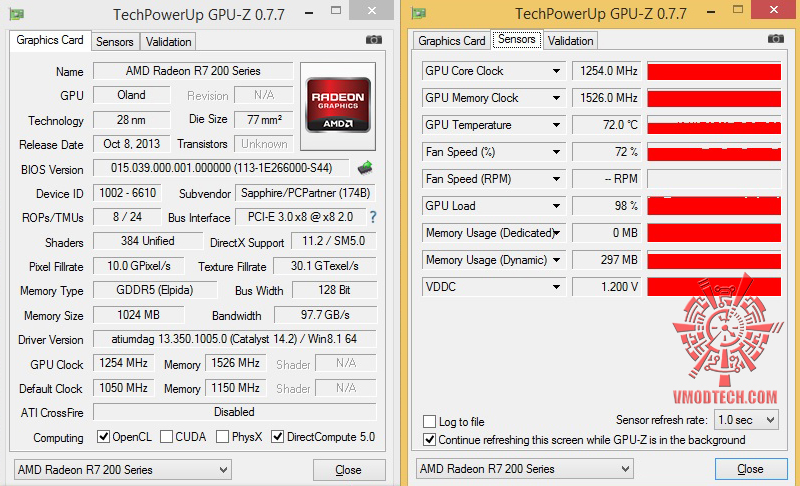Open GPU selector dropdown in left window
The width and height of the screenshot is (800, 486).
(x=122, y=470)
